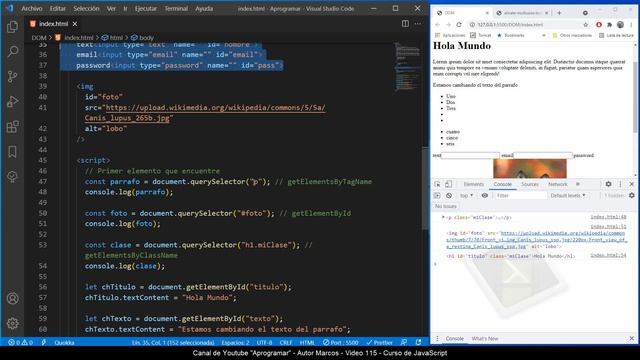
Task: Open a new tab in Chrome
Action: coord(559,13)
